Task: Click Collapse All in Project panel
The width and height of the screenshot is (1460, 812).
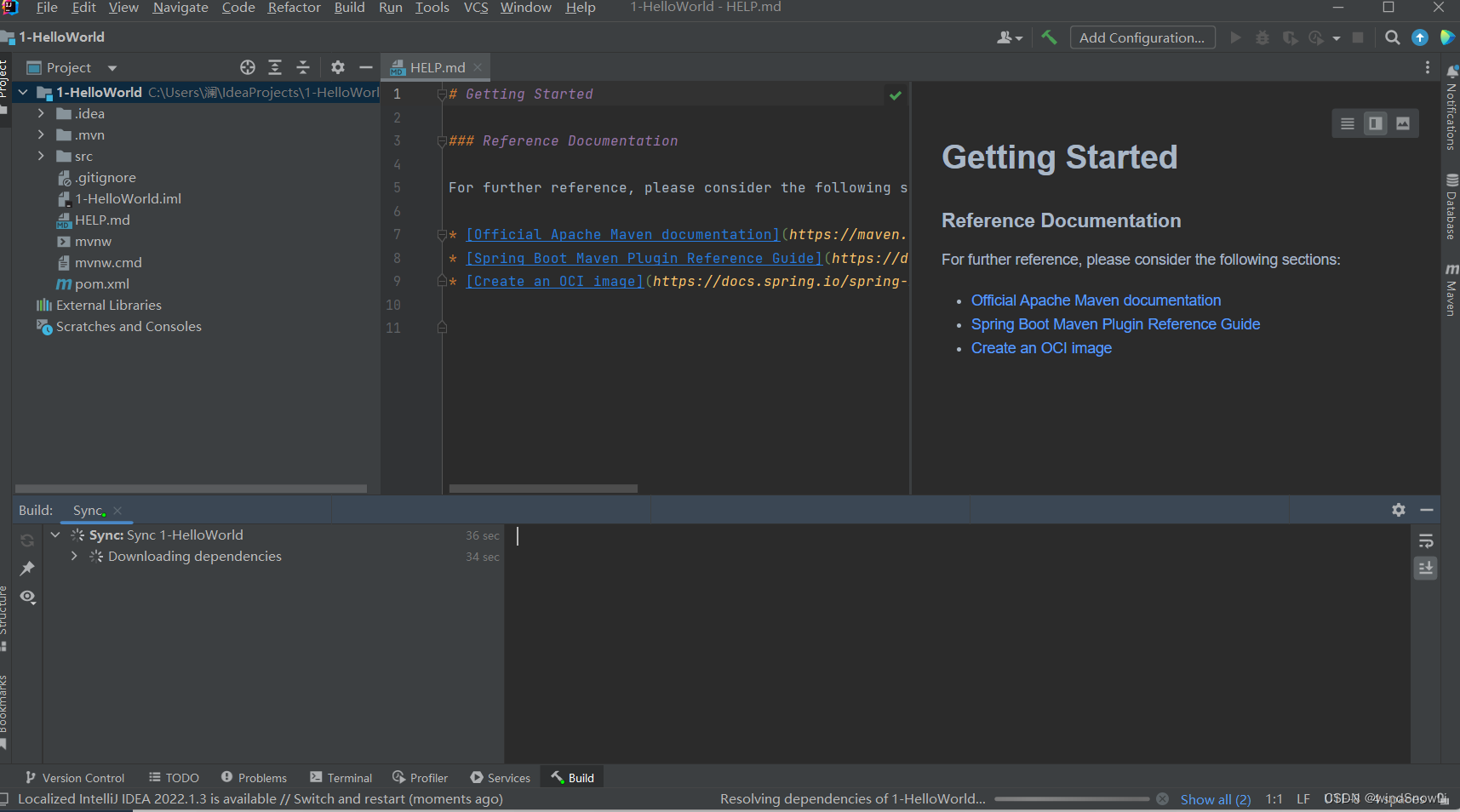Action: pyautogui.click(x=303, y=67)
